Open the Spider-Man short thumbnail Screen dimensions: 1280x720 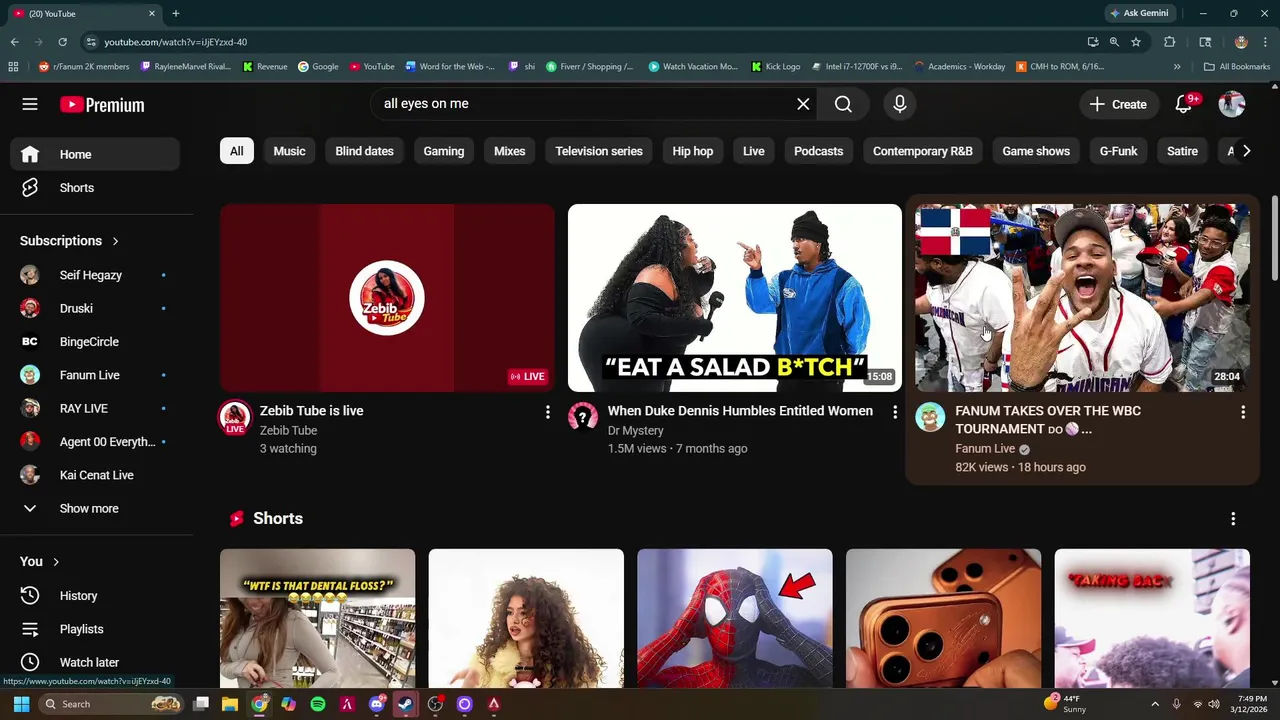pos(735,618)
